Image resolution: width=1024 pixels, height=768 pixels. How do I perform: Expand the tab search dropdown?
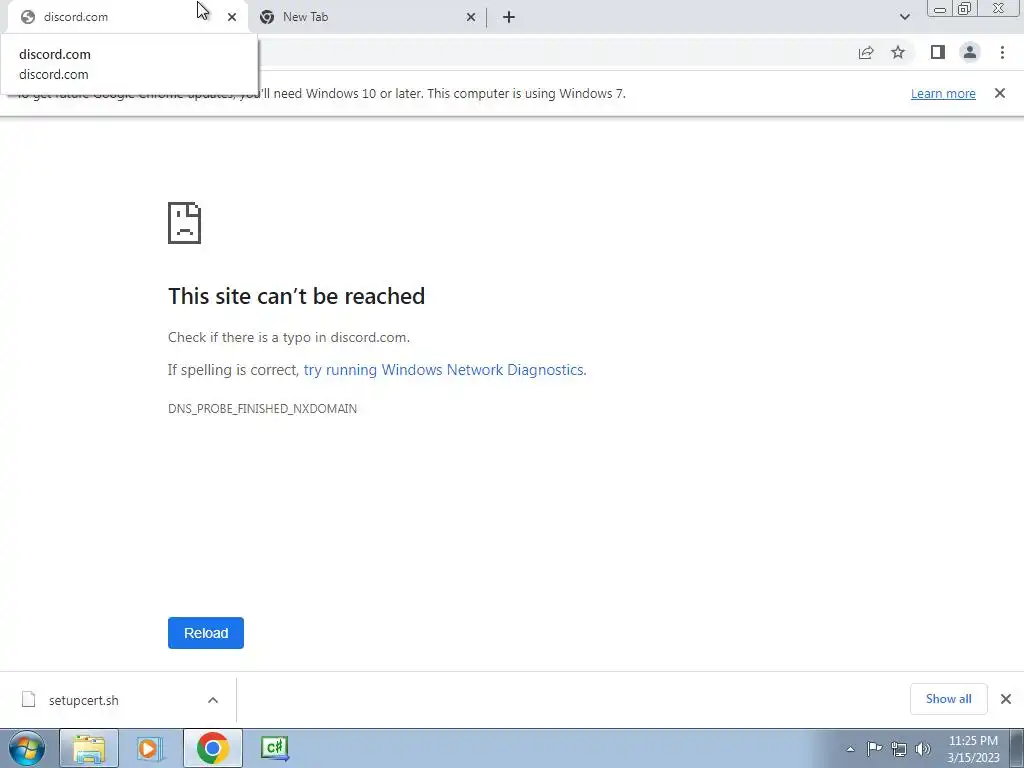click(904, 17)
